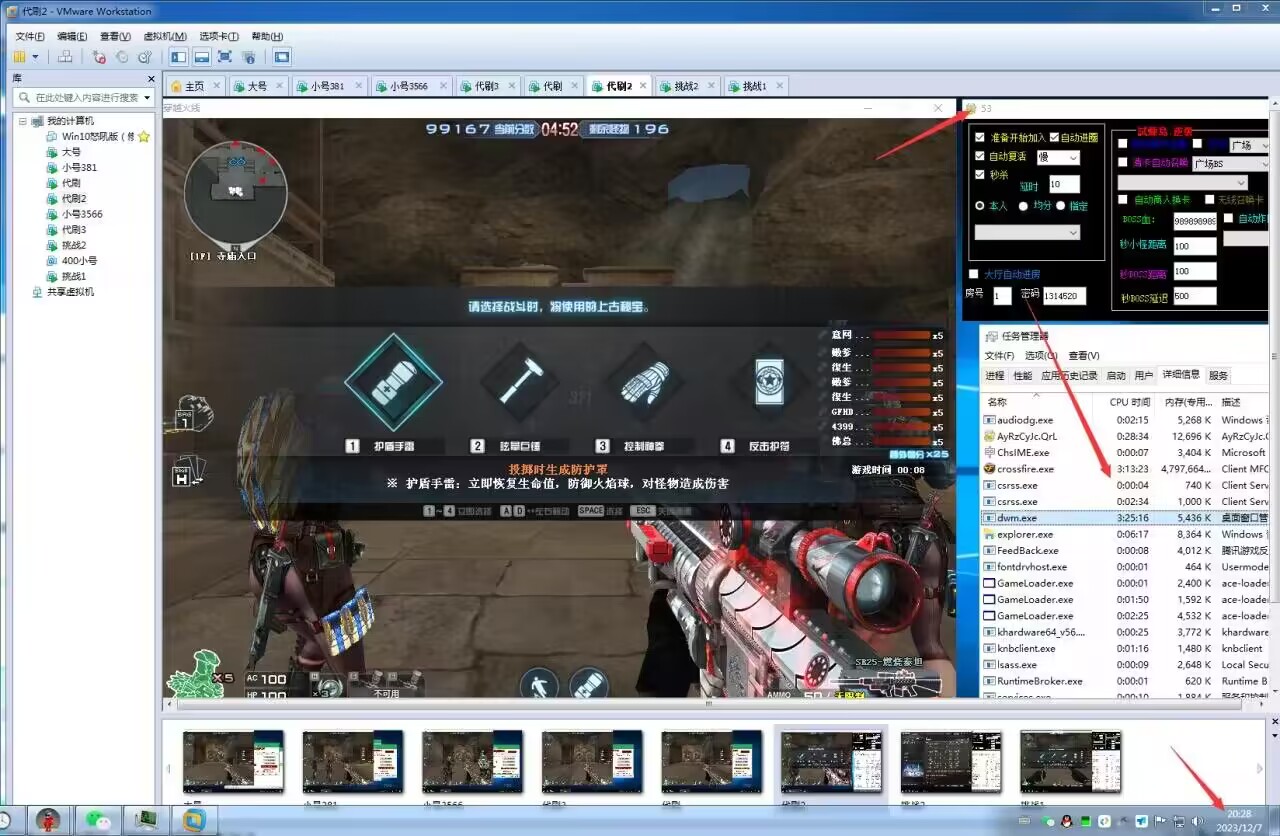This screenshot has height=836, width=1280.
Task: Enter full screen mode toolbar icon
Action: (225, 57)
